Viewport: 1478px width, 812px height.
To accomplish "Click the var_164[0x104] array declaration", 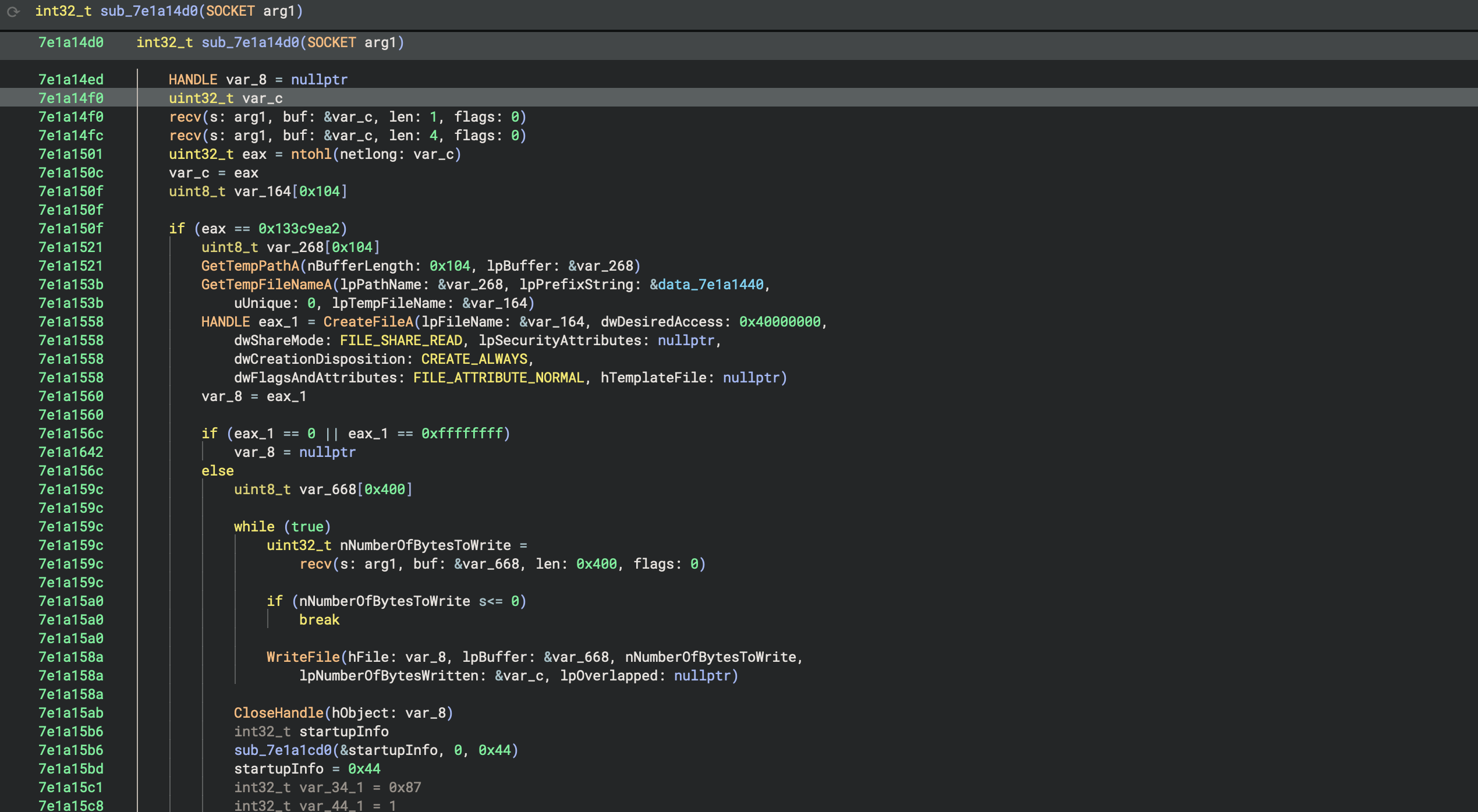I will pos(258,192).
